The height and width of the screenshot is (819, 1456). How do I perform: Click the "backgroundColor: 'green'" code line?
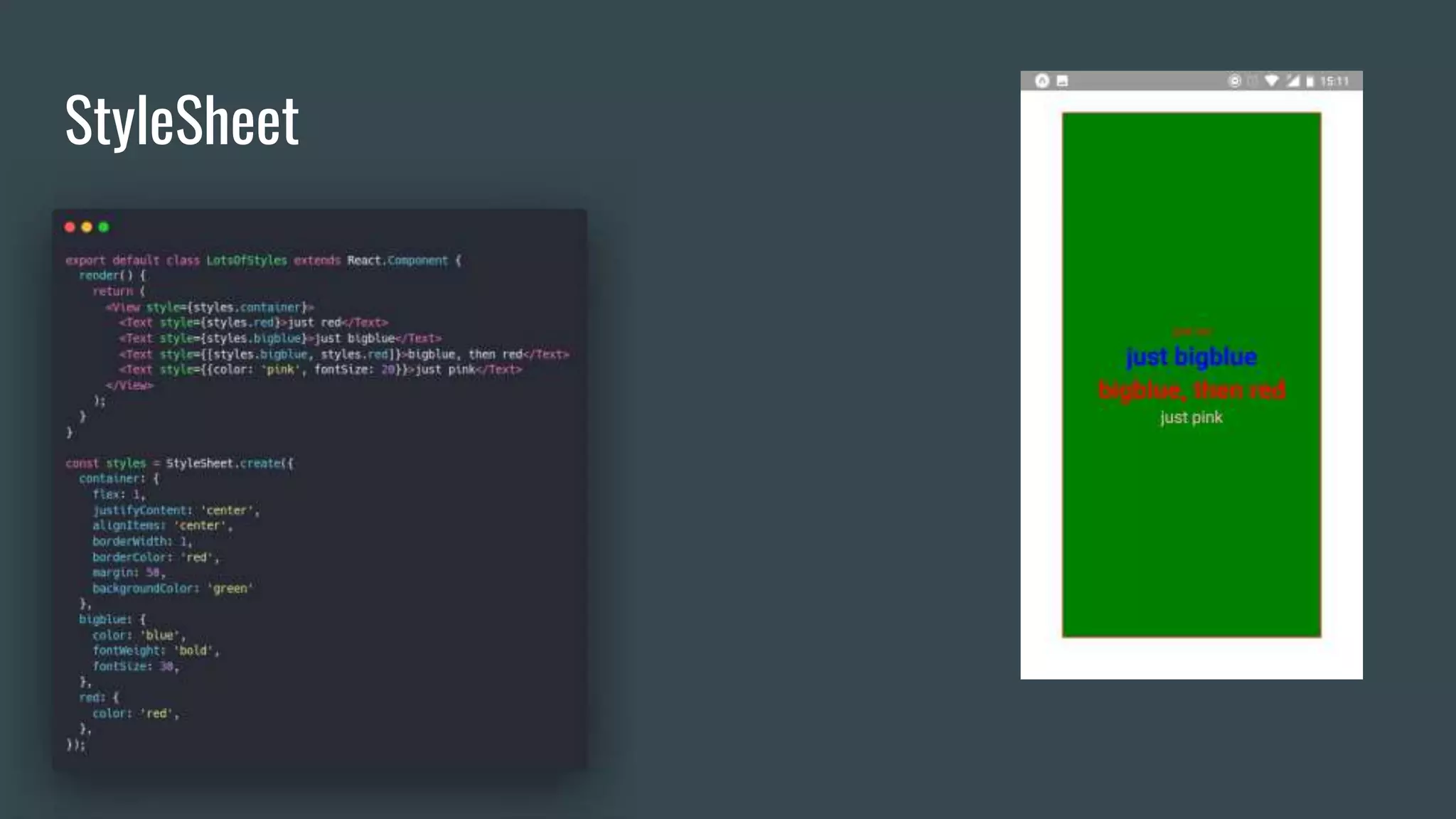[173, 589]
